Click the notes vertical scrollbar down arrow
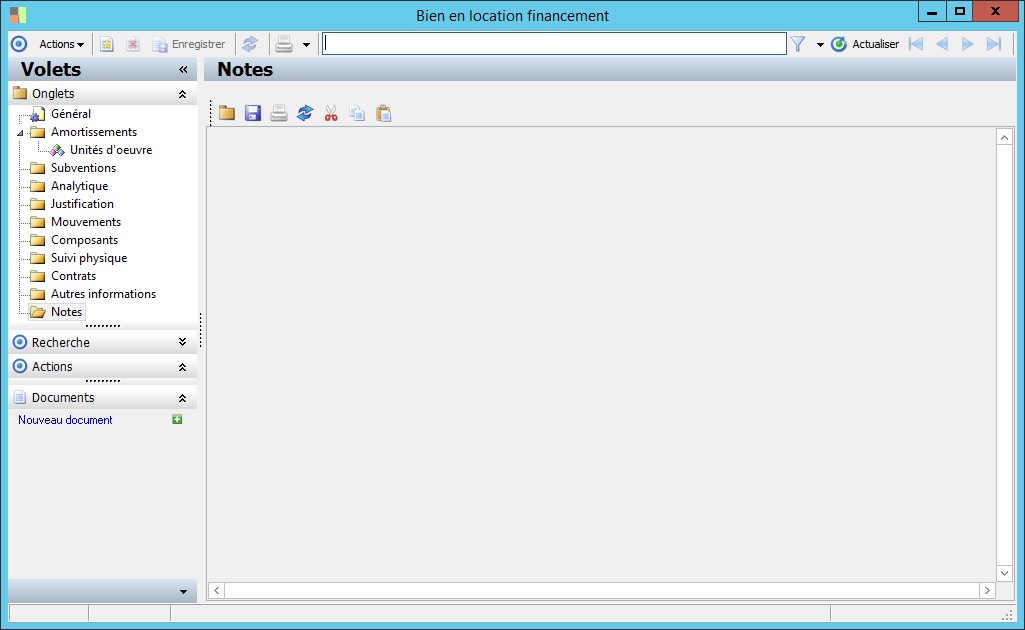This screenshot has height=630, width=1025. (1004, 573)
